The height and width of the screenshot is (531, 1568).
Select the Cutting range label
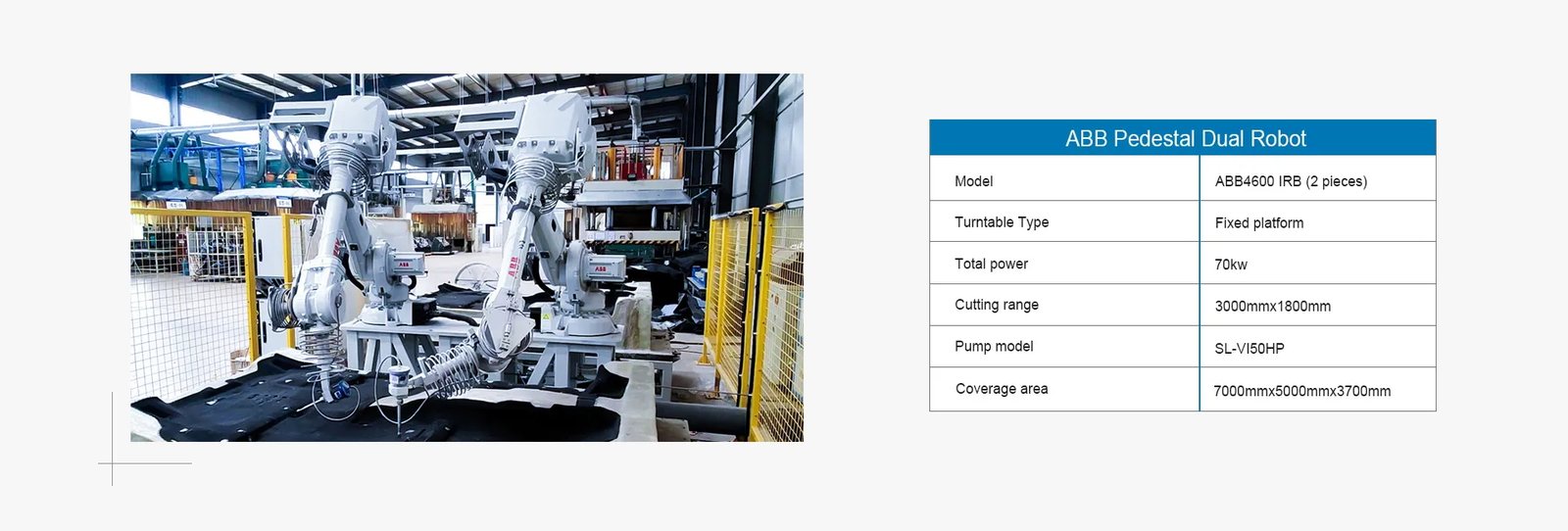coord(996,305)
